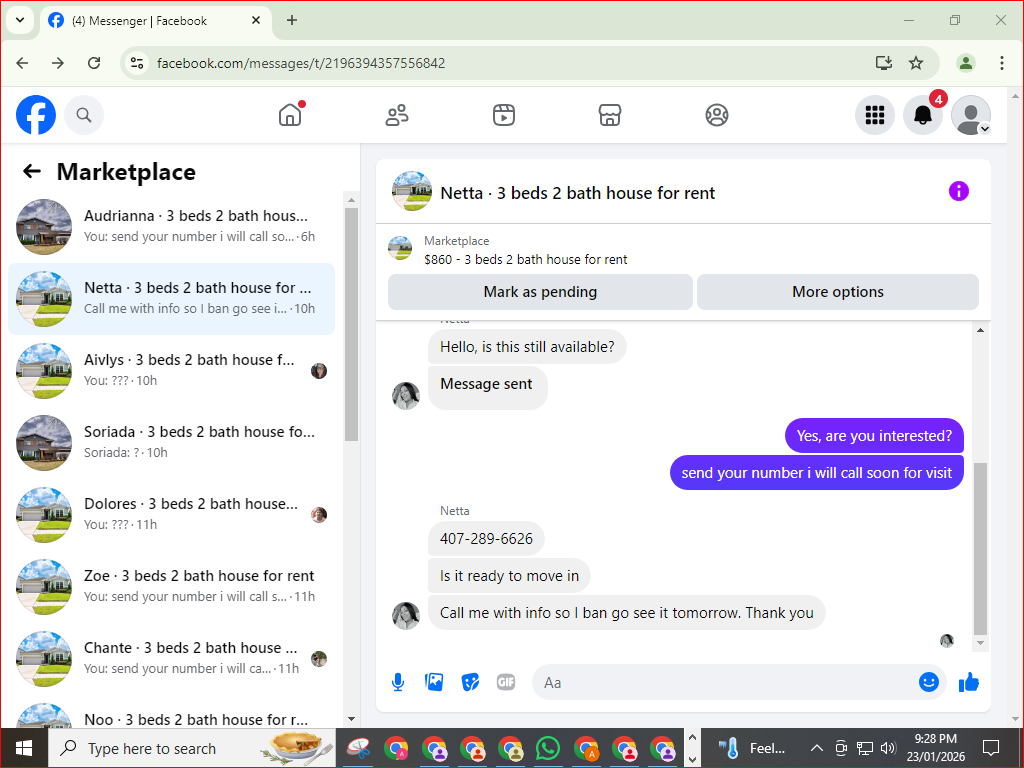Screen dimensions: 1024x768
Task: Choose a GIF icon
Action: click(x=506, y=682)
